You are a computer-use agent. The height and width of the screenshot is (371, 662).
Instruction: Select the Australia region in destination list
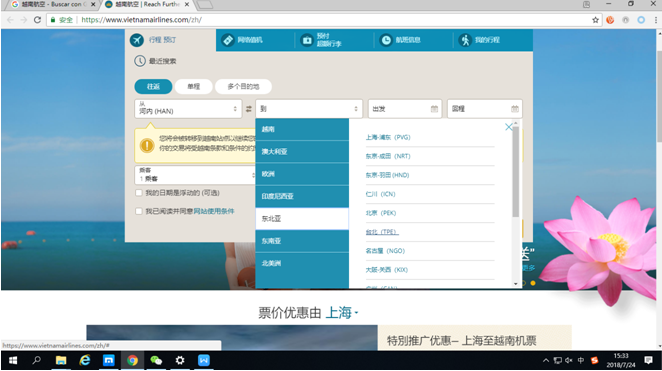tap(302, 152)
